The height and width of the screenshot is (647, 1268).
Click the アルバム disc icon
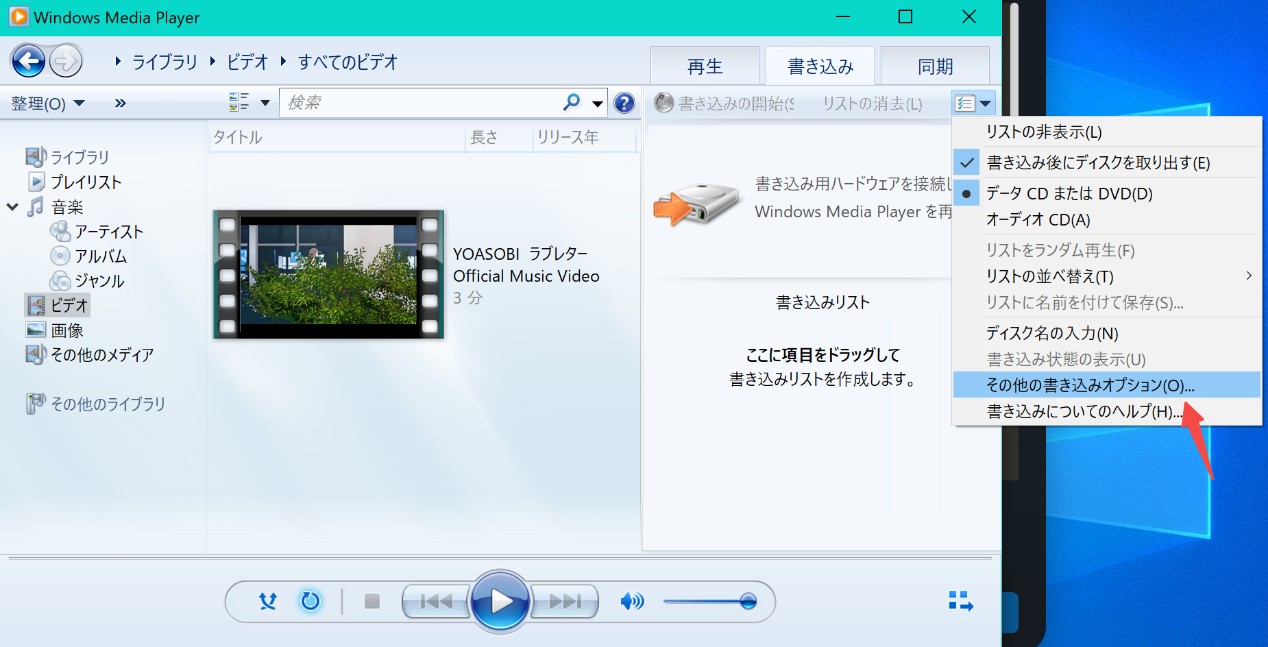(60, 256)
